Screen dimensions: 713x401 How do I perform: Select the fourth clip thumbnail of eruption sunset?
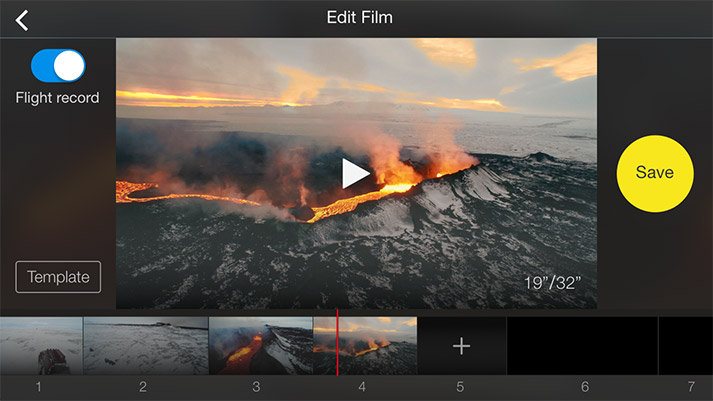click(x=365, y=346)
